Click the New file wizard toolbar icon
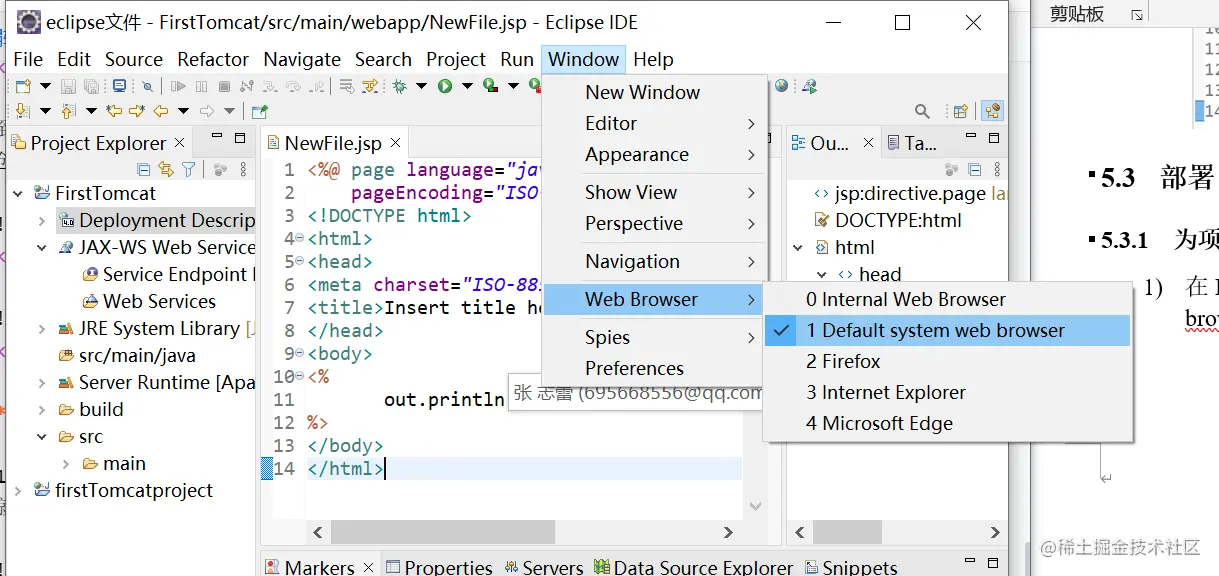Viewport: 1219px width, 576px height. [22, 87]
